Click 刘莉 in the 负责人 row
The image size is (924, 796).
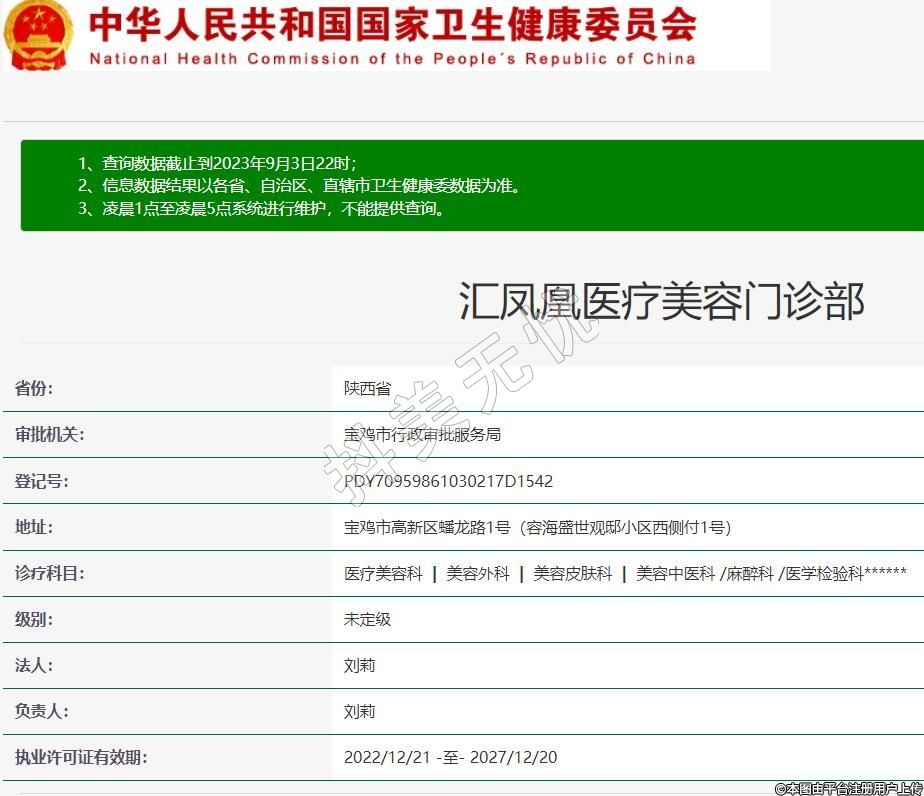[x=359, y=712]
